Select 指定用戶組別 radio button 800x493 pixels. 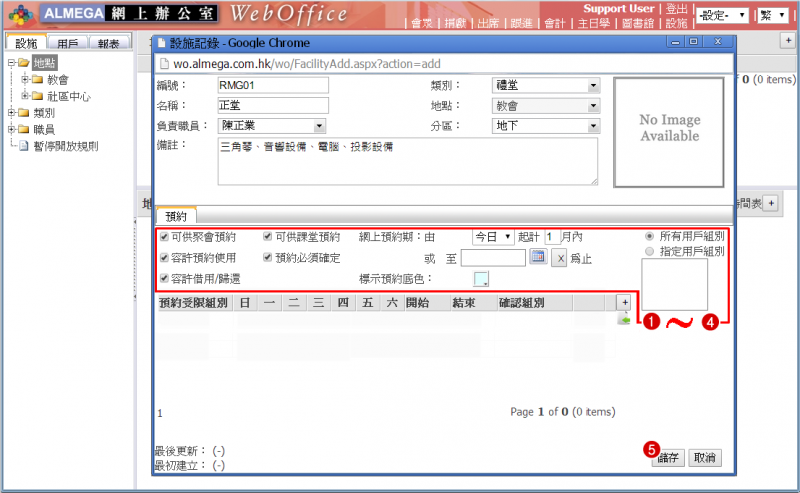click(x=651, y=251)
